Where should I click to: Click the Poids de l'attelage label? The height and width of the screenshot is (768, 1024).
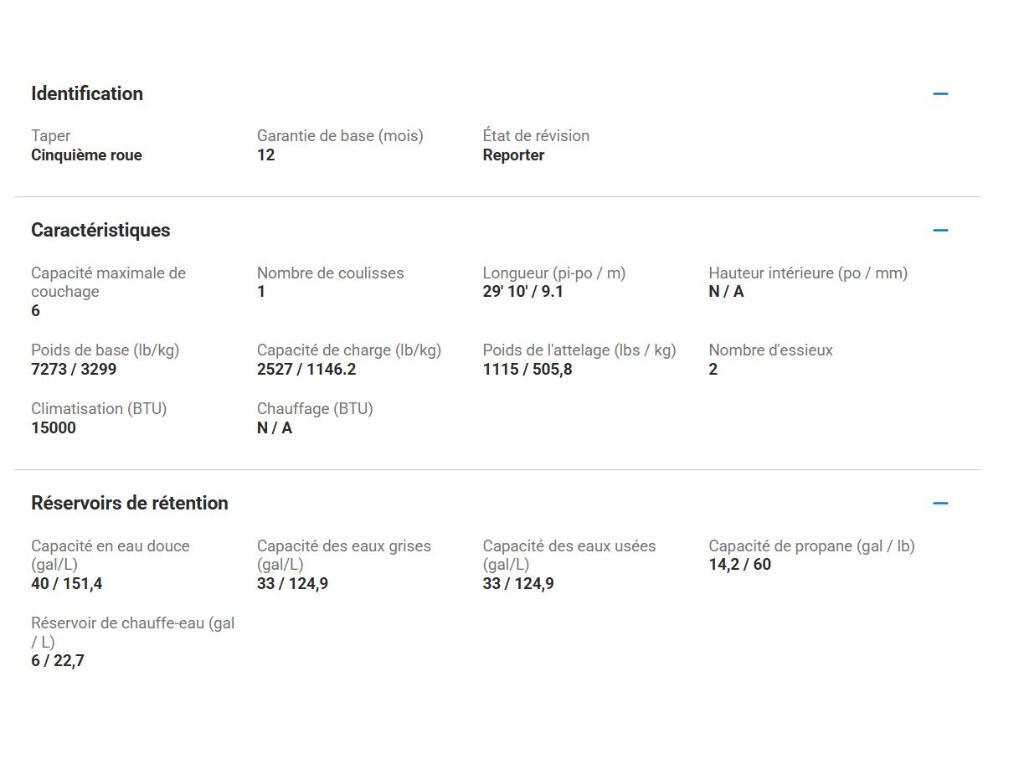pyautogui.click(x=579, y=350)
